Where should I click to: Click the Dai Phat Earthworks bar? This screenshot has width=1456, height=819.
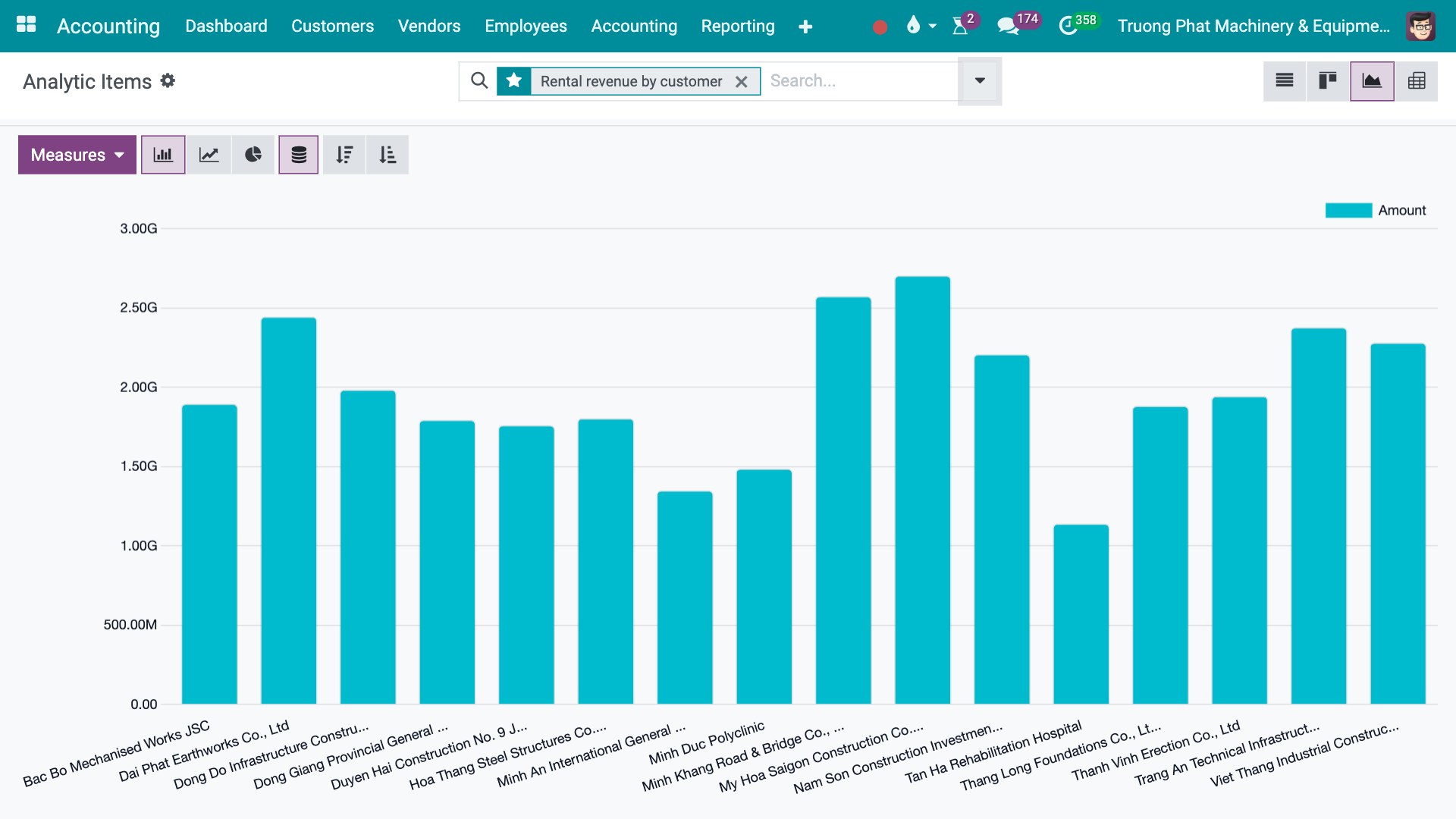[x=288, y=510]
